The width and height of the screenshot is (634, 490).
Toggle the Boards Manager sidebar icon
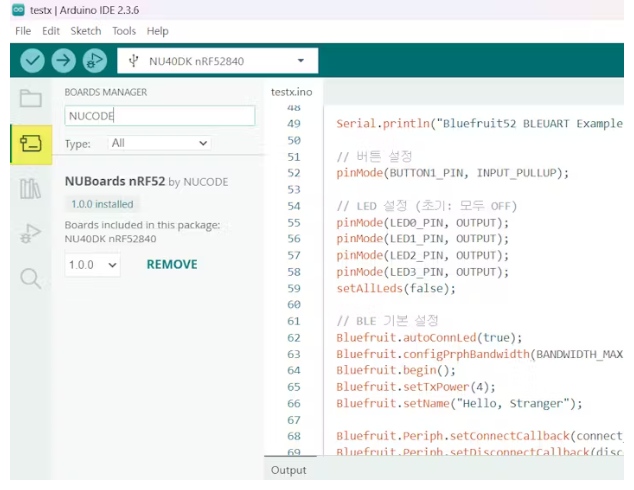pyautogui.click(x=31, y=144)
